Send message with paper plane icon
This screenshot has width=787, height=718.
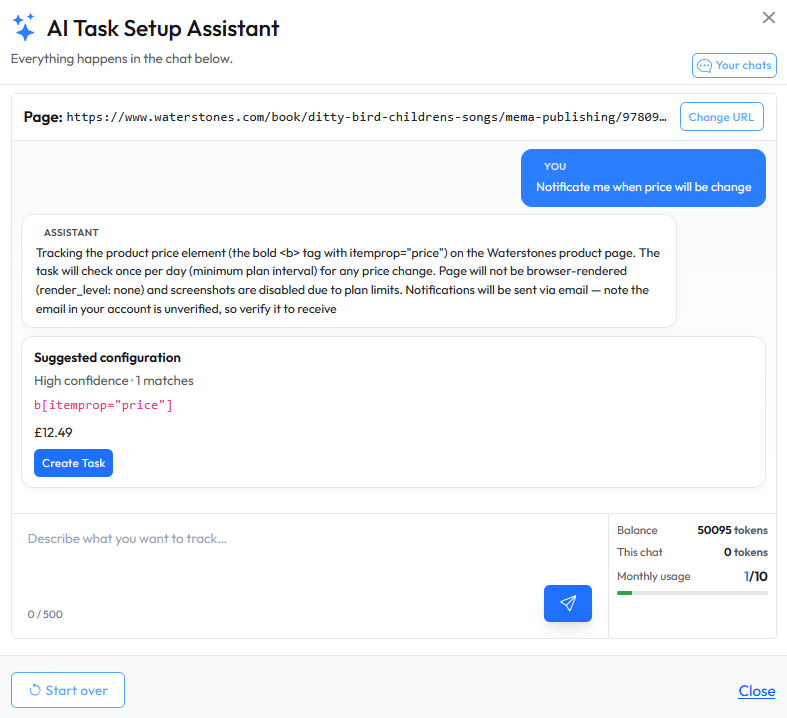568,603
